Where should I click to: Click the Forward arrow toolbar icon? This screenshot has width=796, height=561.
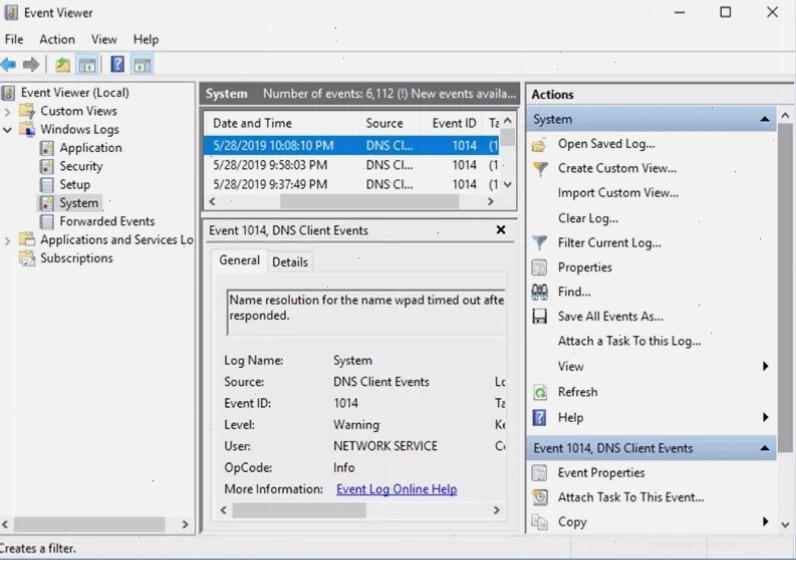(x=31, y=64)
